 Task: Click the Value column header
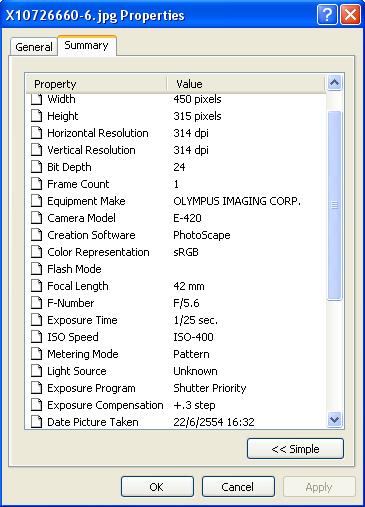click(245, 84)
